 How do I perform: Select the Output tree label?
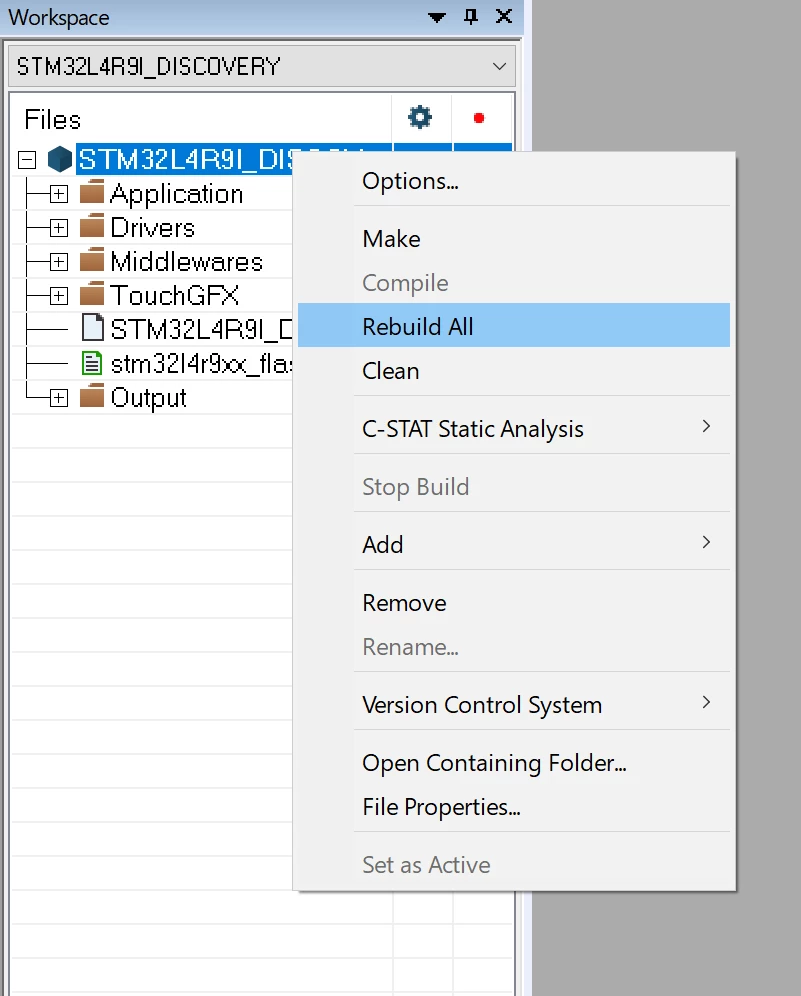tap(149, 398)
